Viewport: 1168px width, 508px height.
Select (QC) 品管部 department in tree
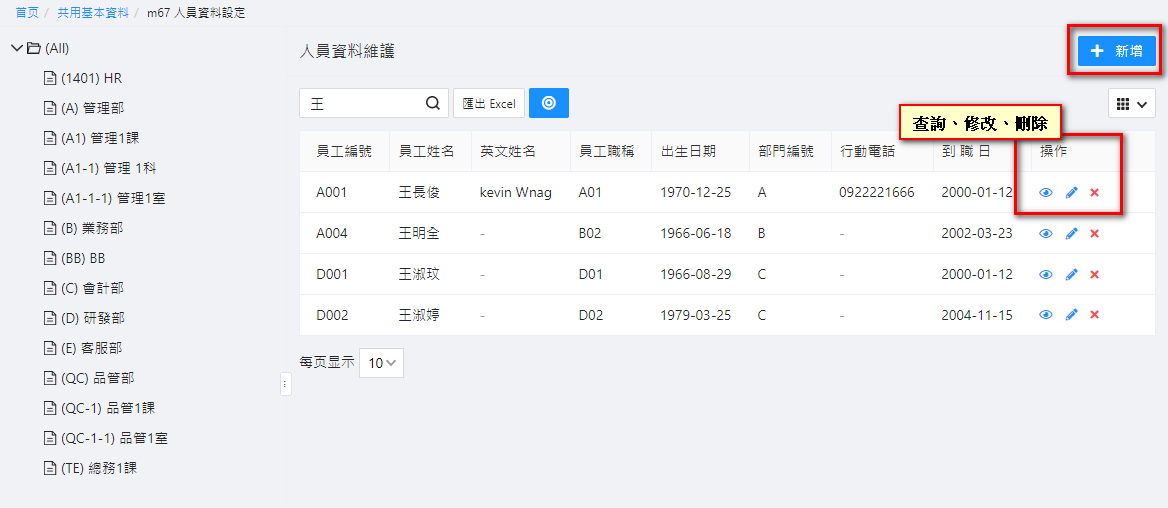tap(97, 378)
